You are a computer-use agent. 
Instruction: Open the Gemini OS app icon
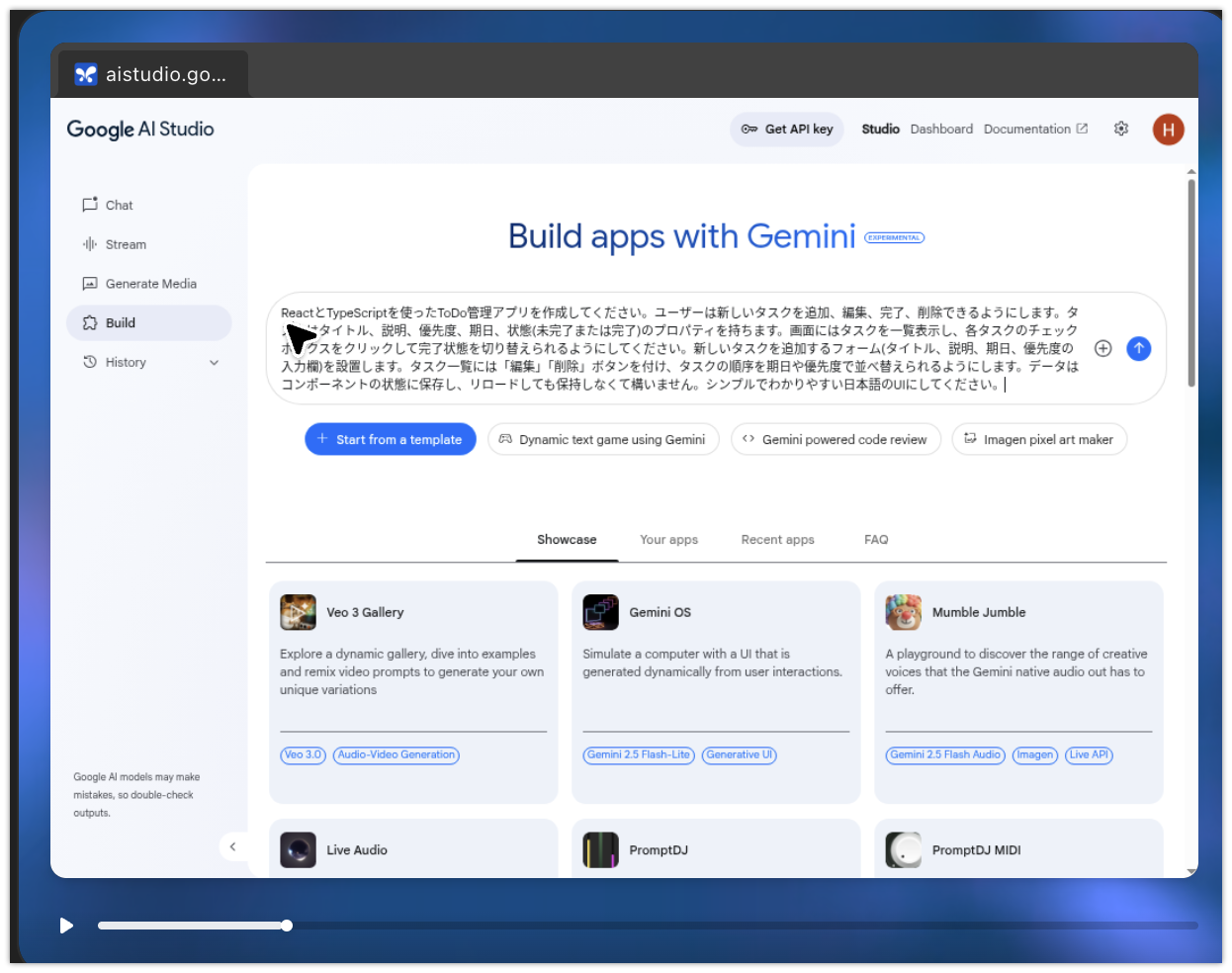click(x=601, y=613)
